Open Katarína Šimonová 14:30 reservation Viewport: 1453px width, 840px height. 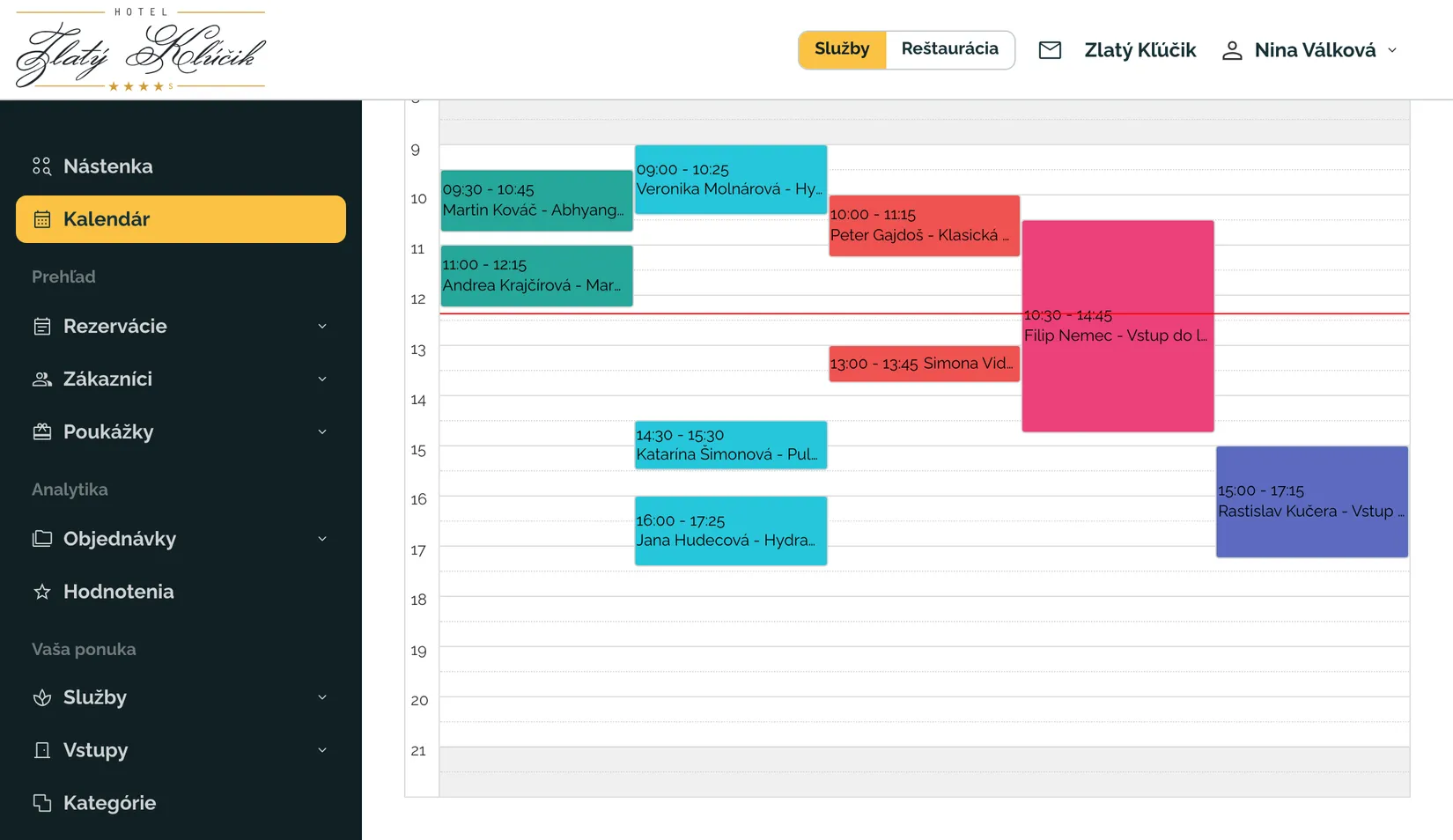pos(731,445)
